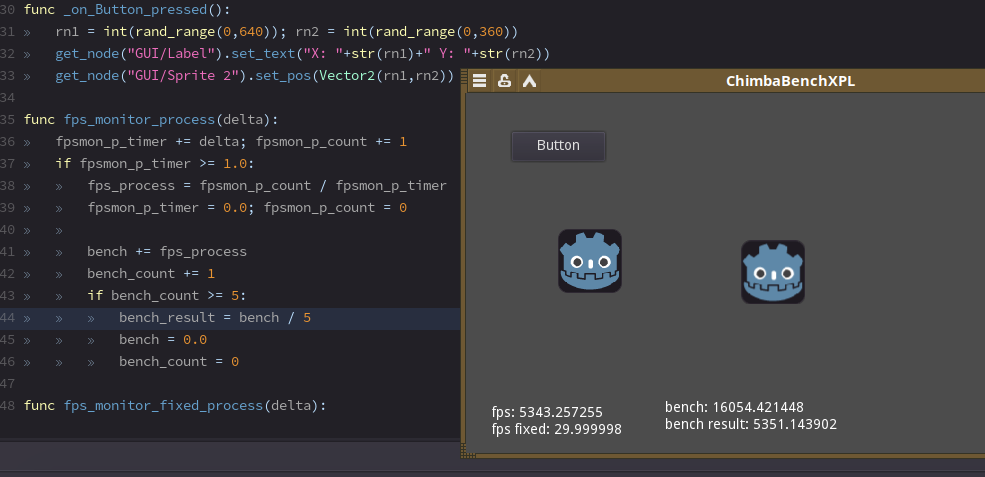This screenshot has height=477, width=985.
Task: Place cursor on the set_text code line
Action: (300, 54)
